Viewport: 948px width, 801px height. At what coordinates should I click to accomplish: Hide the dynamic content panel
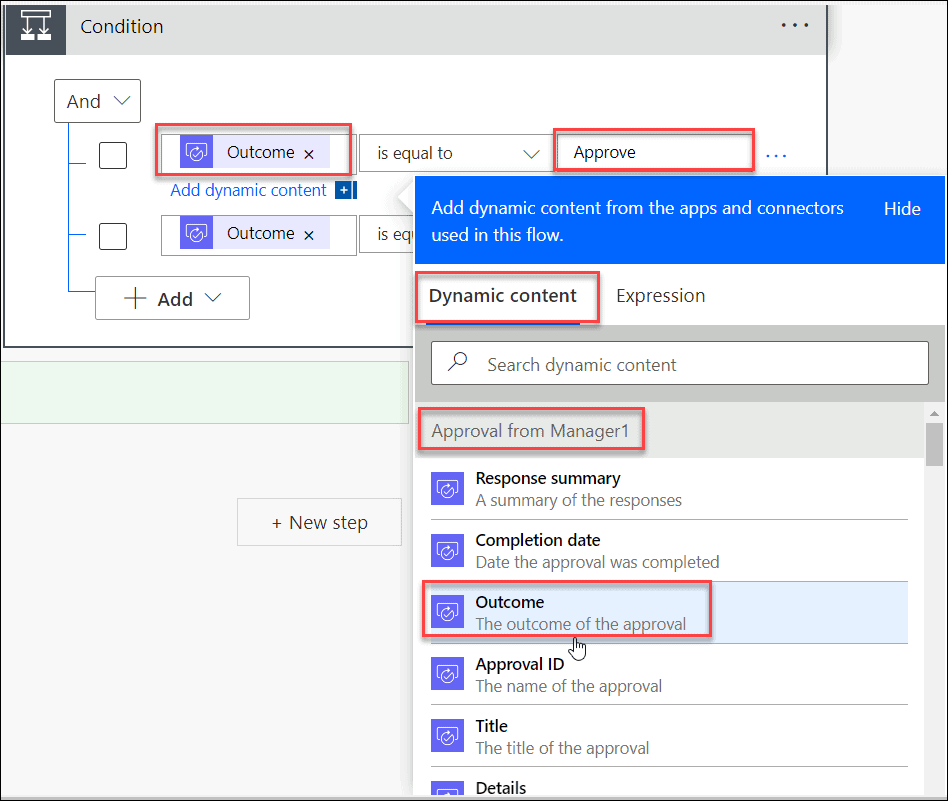coord(902,209)
